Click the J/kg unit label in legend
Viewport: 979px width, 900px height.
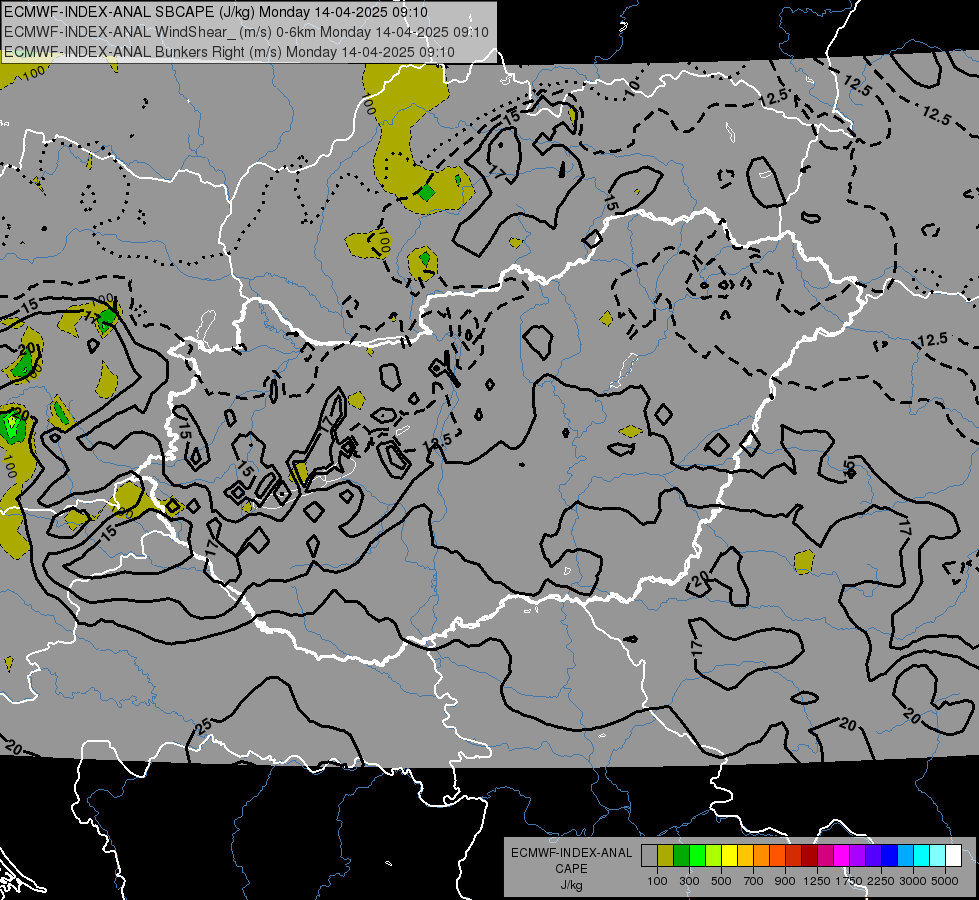pos(571,885)
